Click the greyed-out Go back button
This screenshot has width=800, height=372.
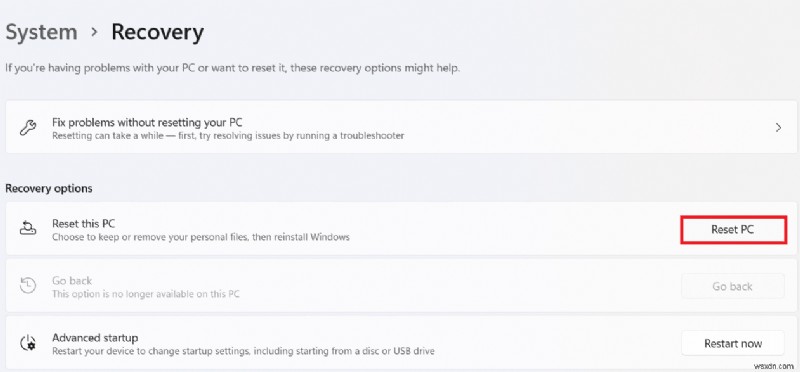[x=733, y=286]
